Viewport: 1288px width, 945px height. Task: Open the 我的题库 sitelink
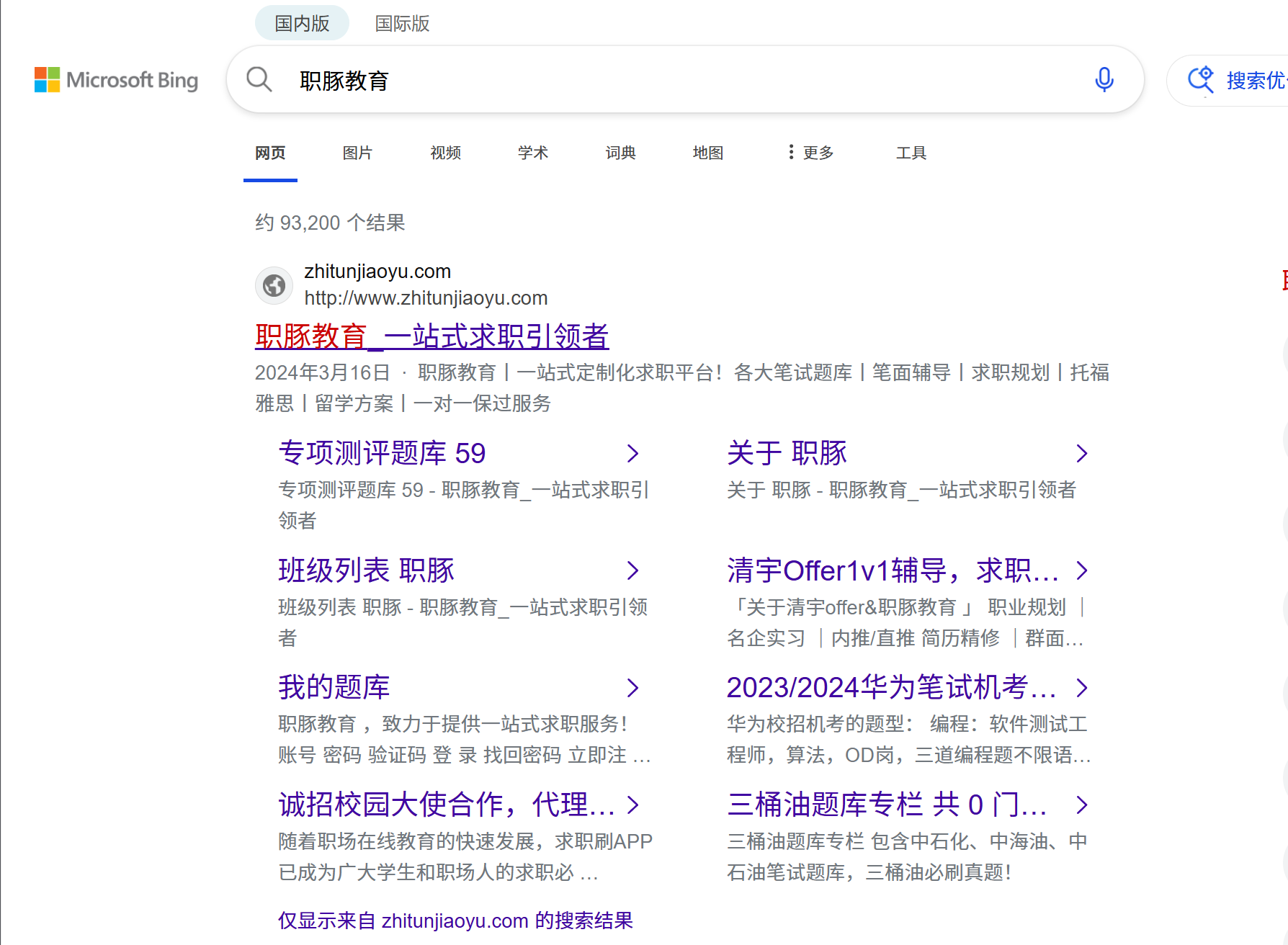point(334,688)
